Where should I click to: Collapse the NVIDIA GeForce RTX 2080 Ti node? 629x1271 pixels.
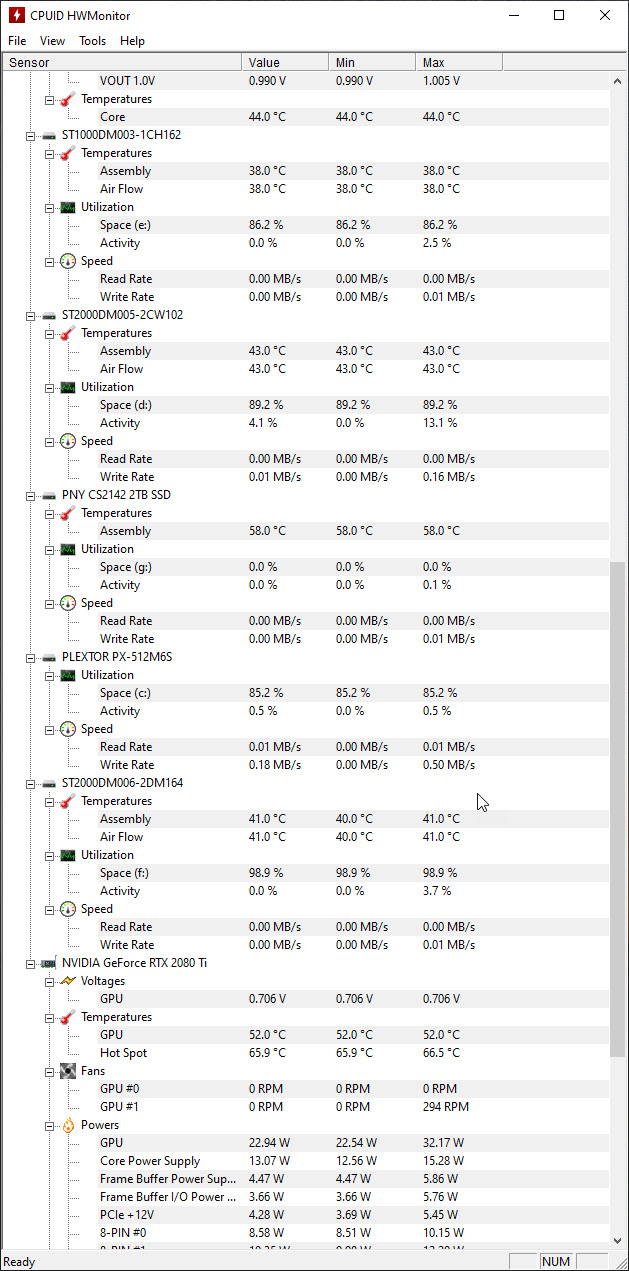[30, 963]
